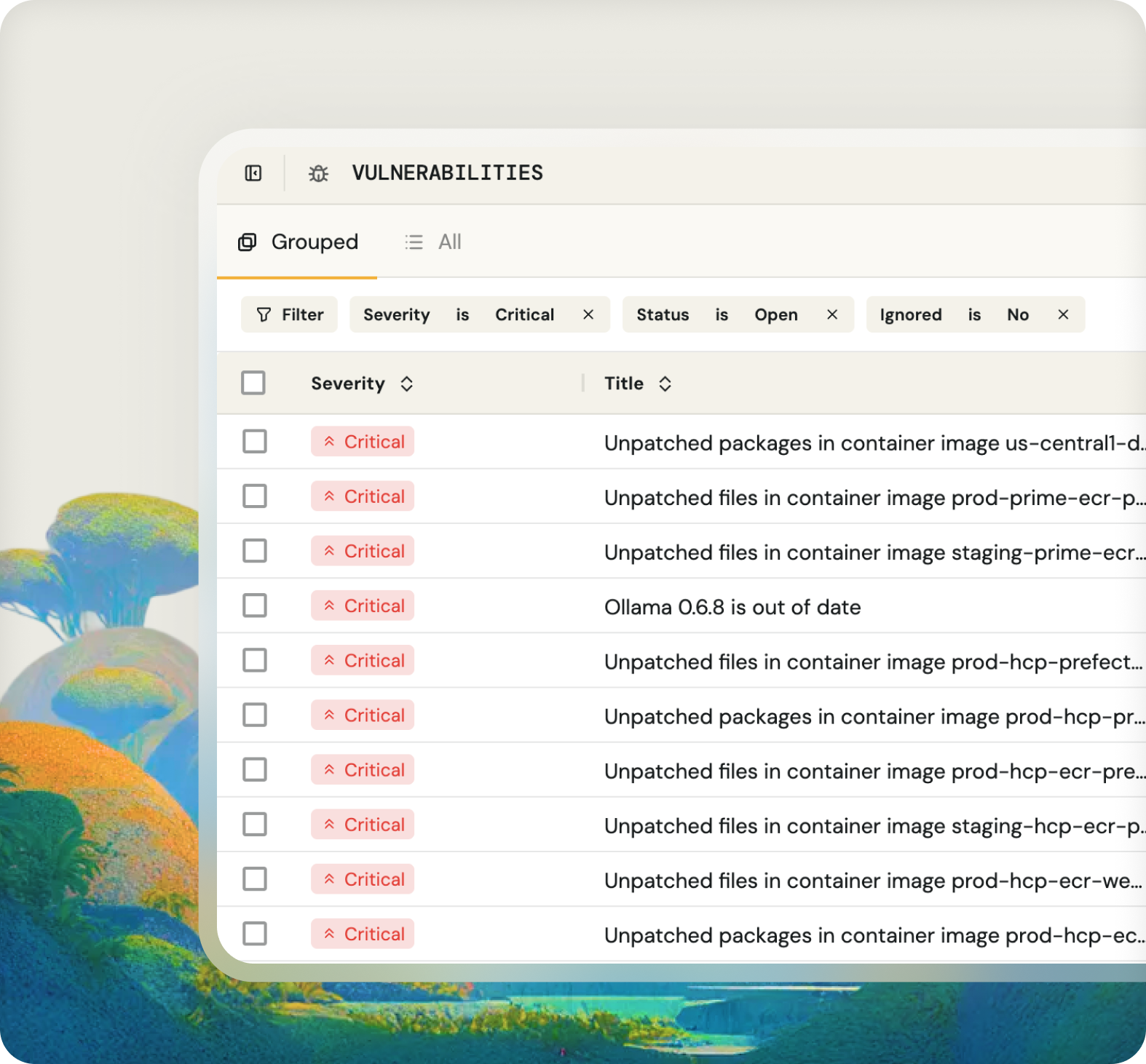Check the prod-hcp-ec packages row checkbox

click(x=255, y=934)
